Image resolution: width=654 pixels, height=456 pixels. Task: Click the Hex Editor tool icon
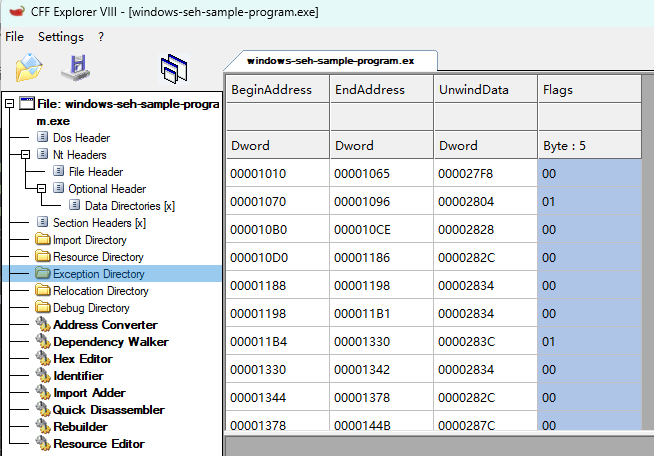(43, 358)
